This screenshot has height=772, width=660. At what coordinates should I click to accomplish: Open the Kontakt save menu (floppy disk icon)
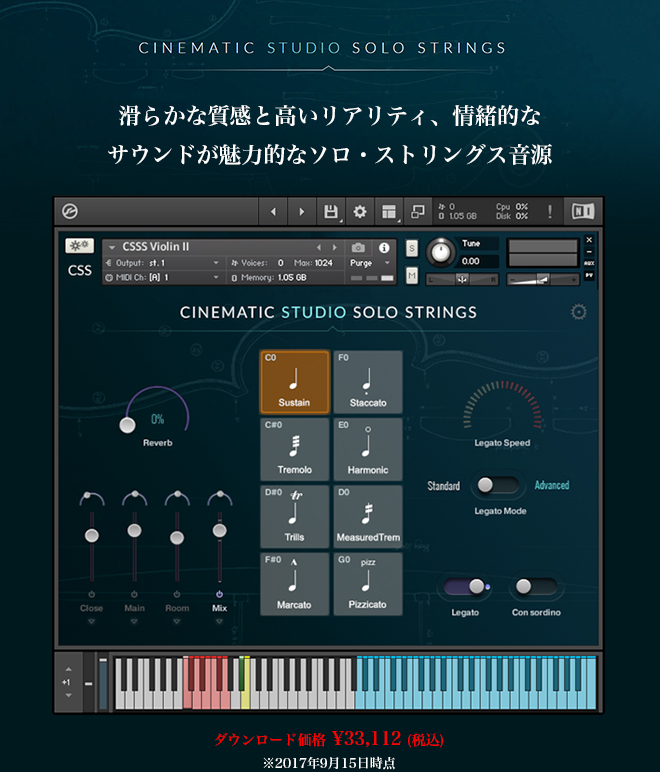tap(329, 212)
